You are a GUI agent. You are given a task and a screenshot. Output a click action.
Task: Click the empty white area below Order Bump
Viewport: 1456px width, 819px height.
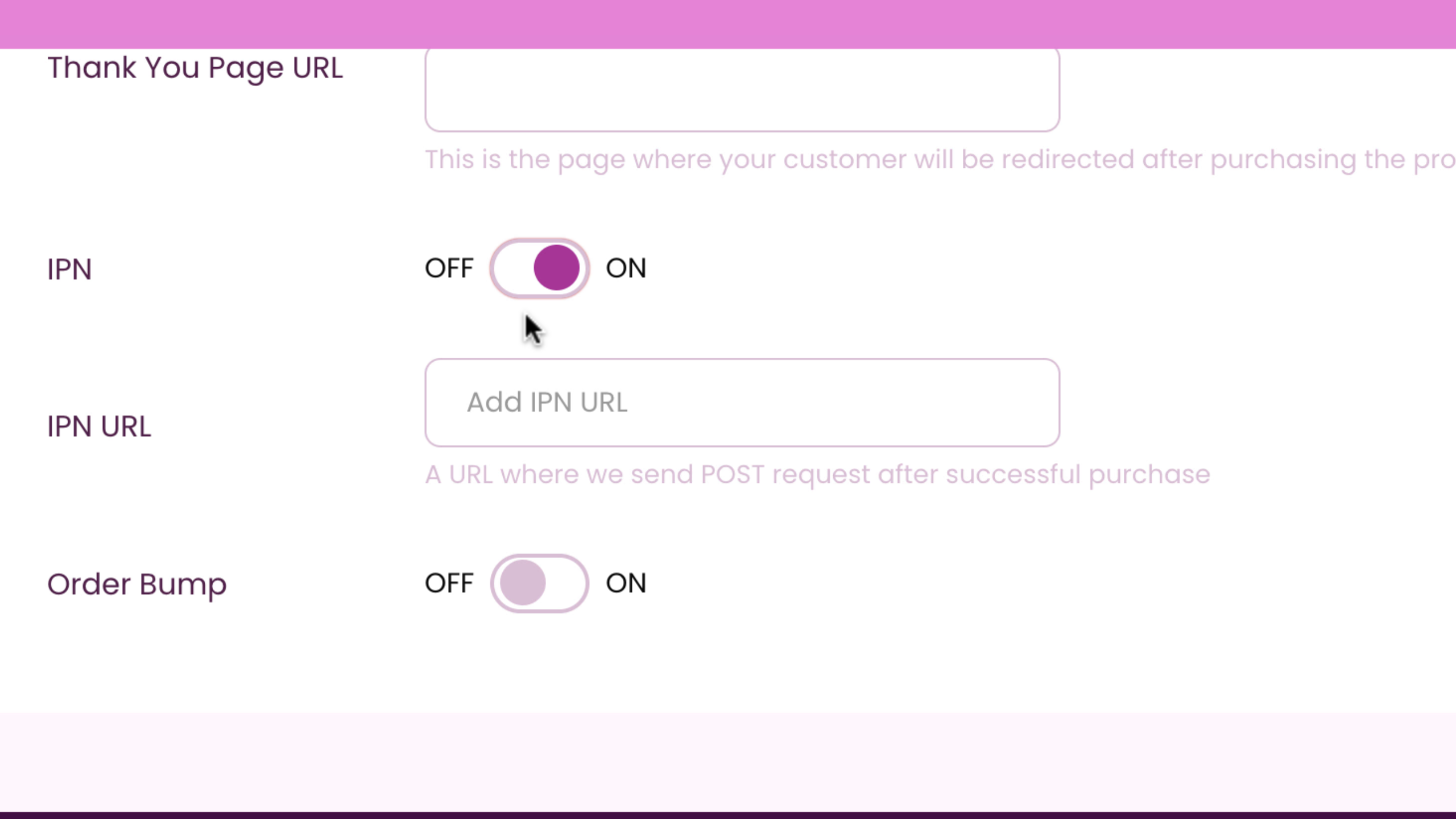[x=728, y=665]
